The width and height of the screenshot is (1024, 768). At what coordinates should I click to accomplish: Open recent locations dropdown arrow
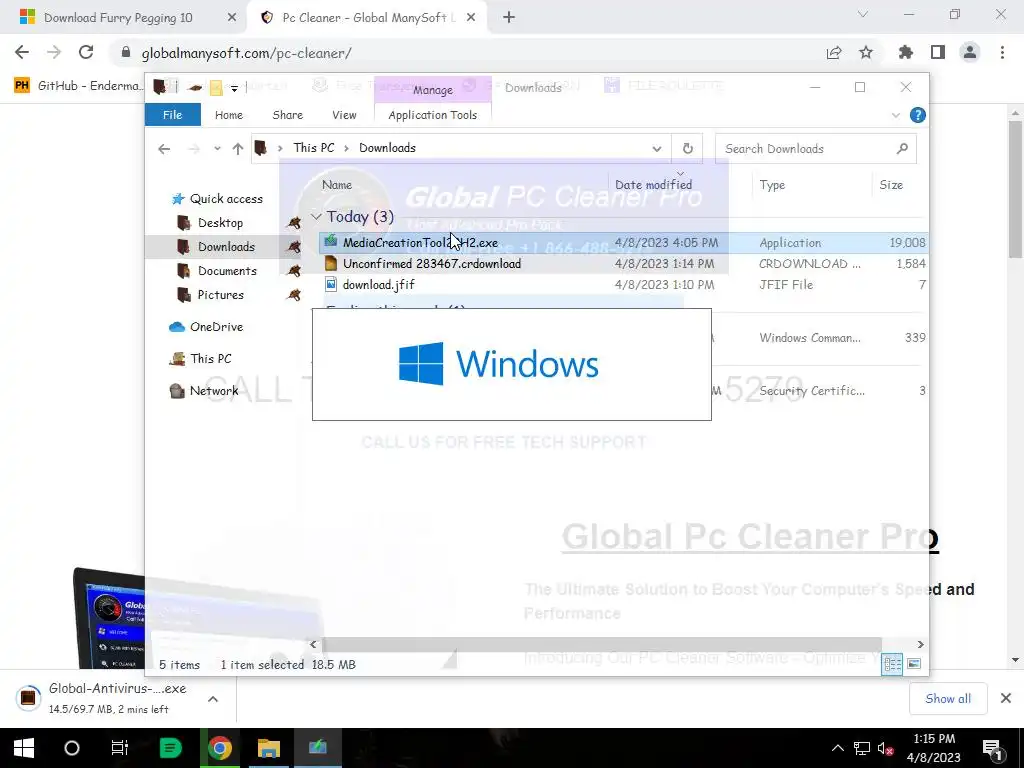click(x=217, y=149)
